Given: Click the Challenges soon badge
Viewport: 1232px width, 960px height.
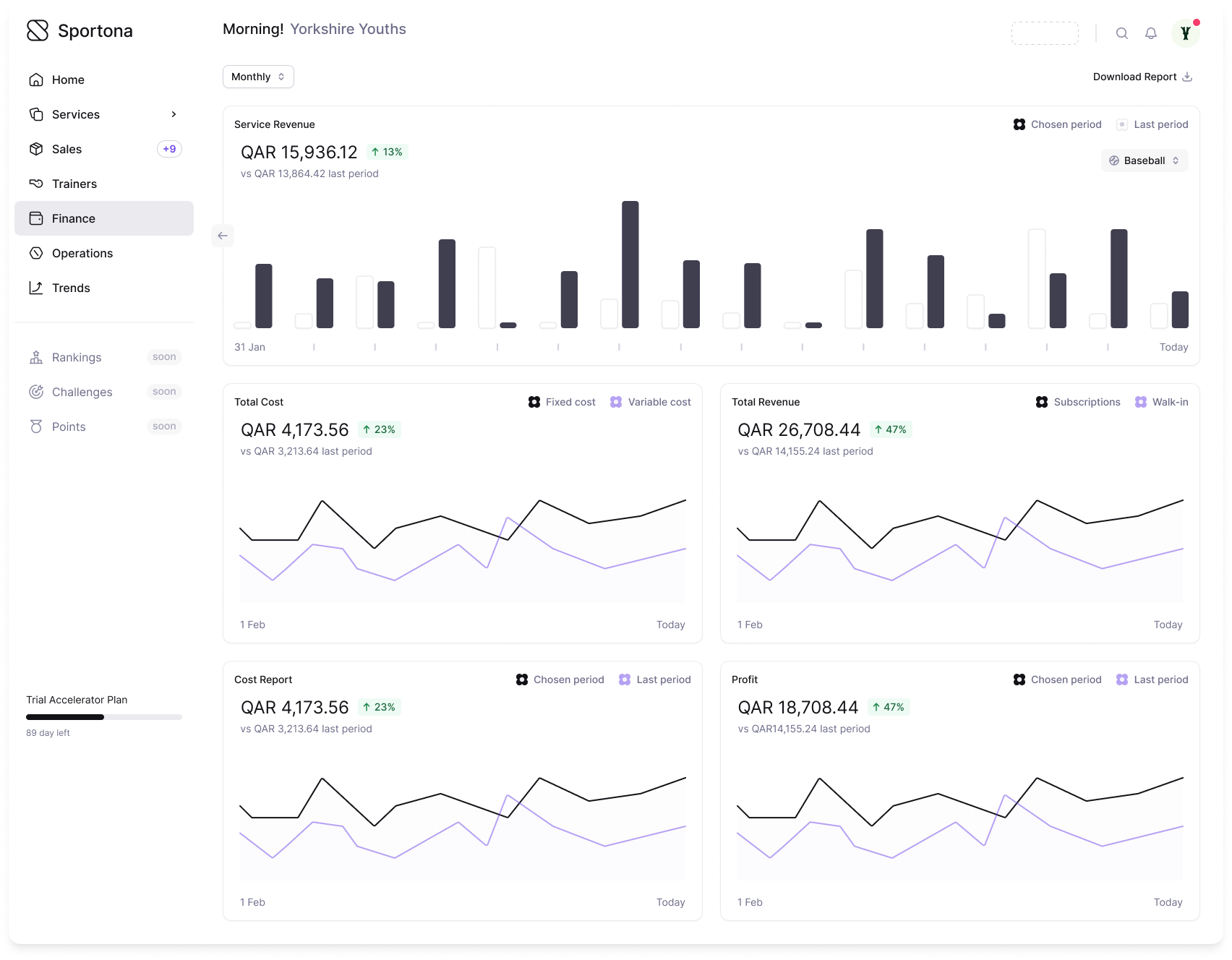Looking at the screenshot, I should [x=164, y=392].
